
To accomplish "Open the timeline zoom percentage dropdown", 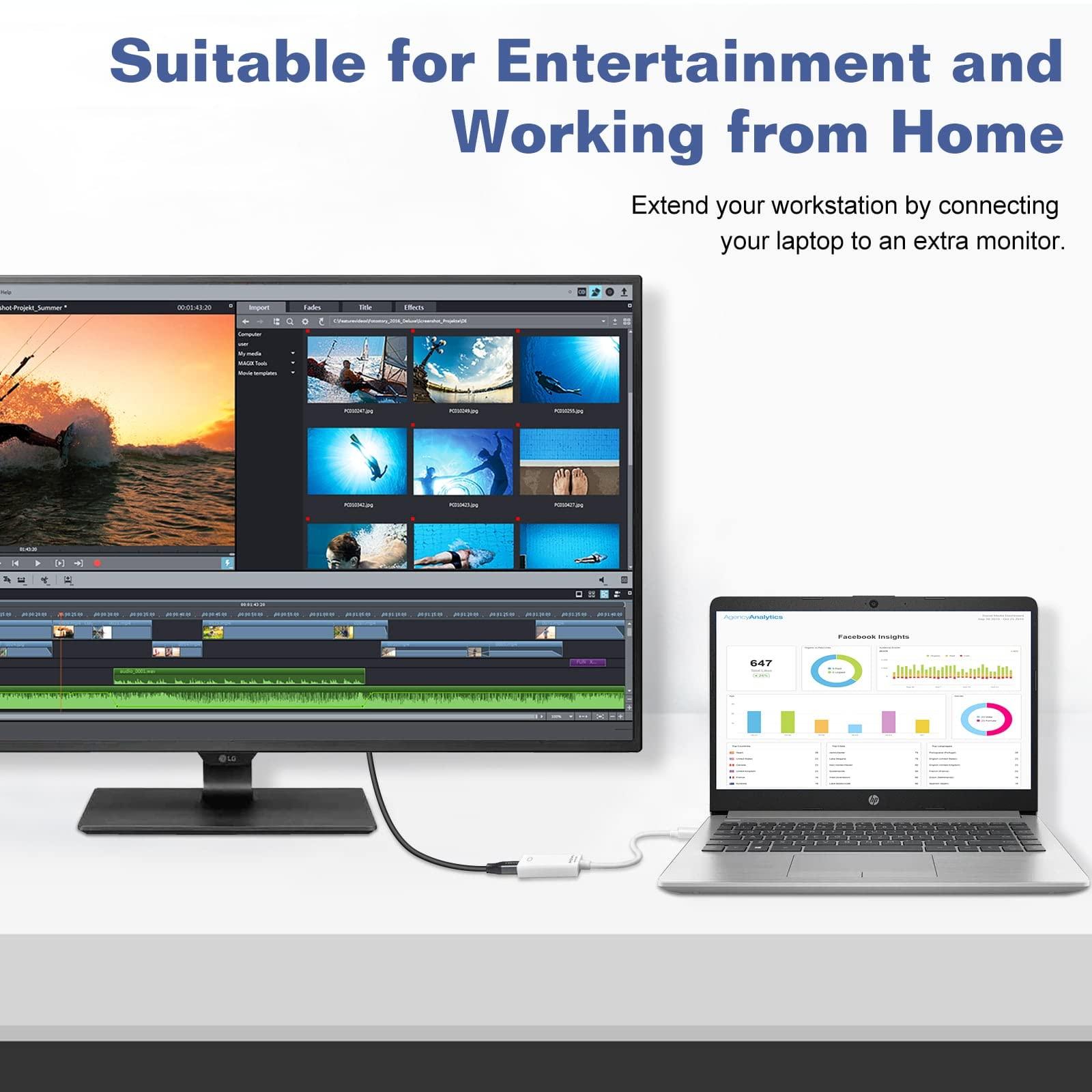I will (571, 717).
